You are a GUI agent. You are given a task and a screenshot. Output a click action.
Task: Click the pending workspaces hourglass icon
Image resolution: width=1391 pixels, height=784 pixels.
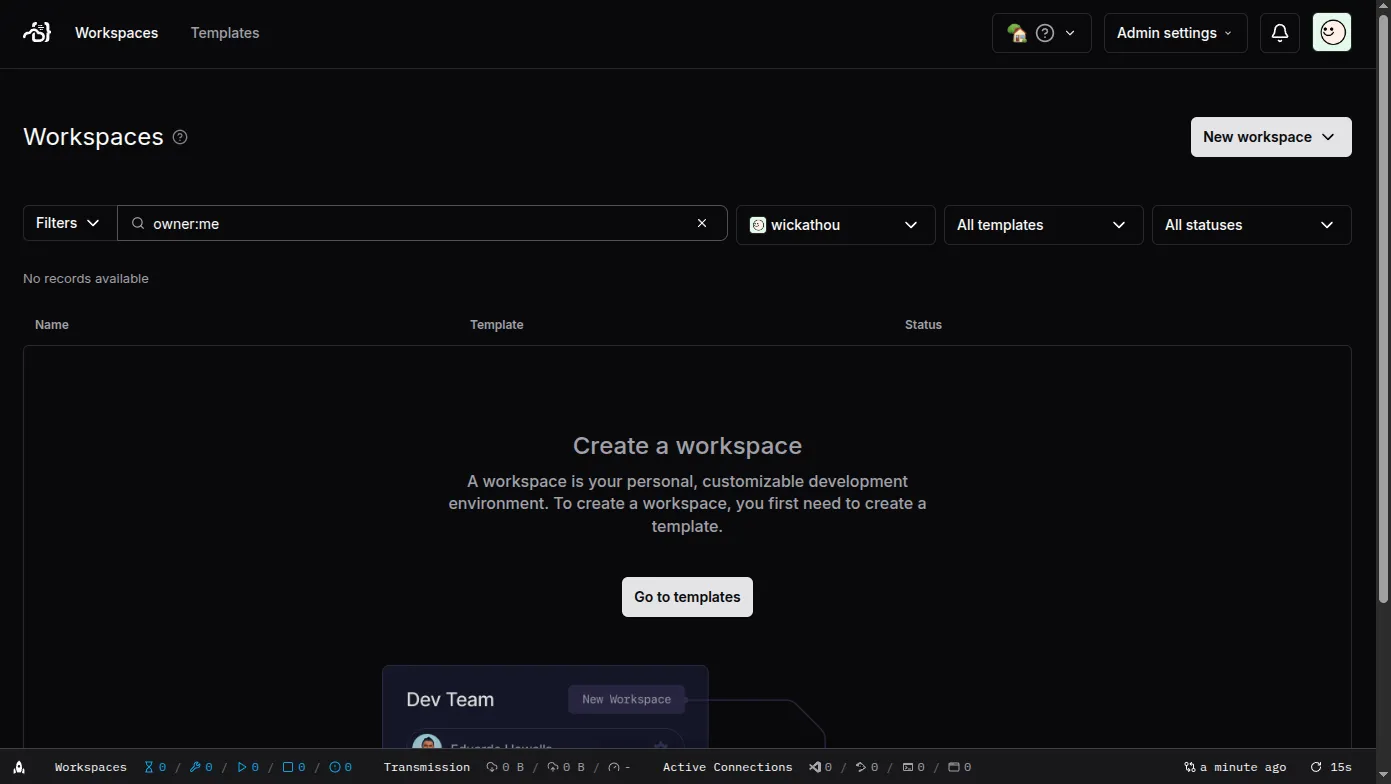tap(150, 767)
